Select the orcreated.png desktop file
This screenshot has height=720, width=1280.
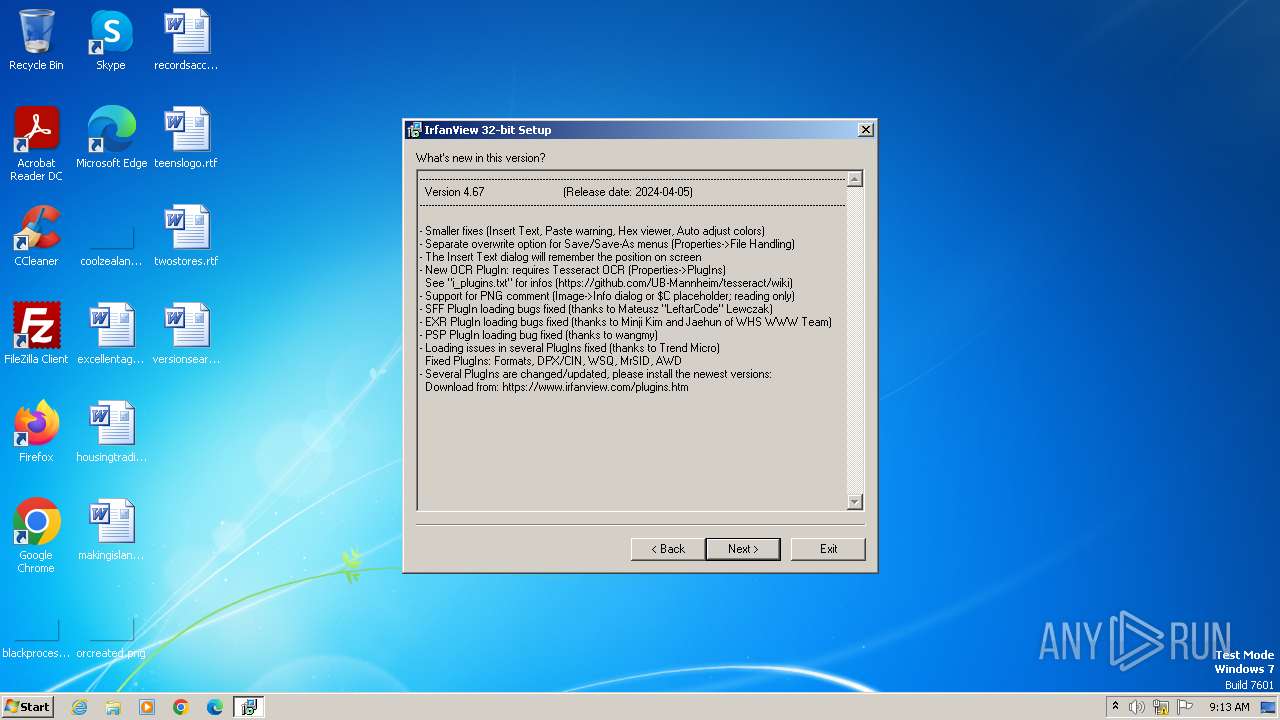(111, 638)
